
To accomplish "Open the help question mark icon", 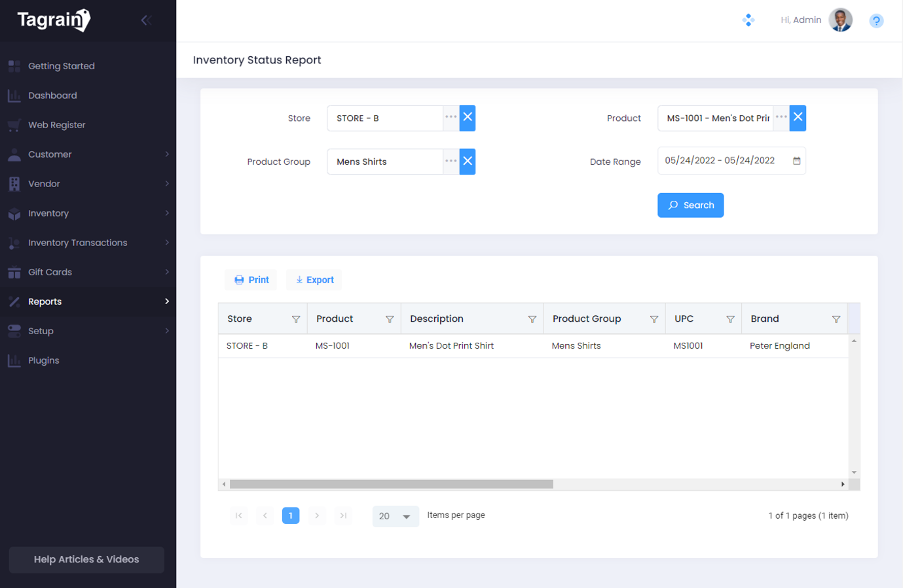I will (876, 20).
